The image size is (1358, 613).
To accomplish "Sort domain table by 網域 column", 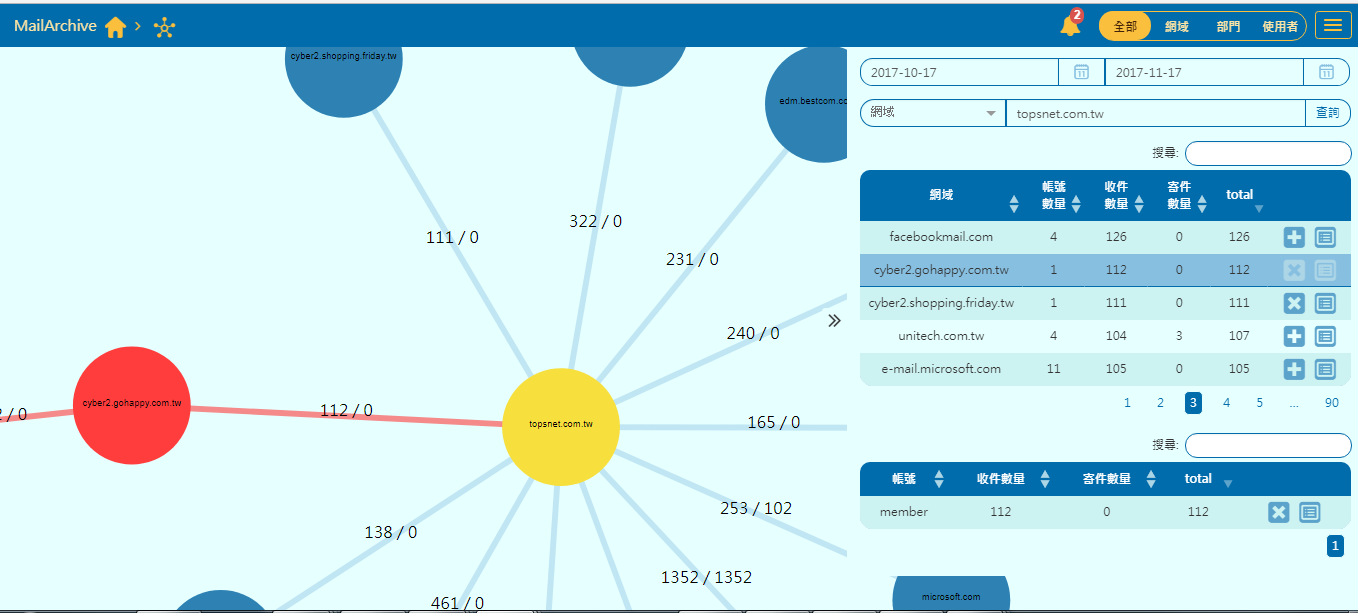I will [x=943, y=195].
